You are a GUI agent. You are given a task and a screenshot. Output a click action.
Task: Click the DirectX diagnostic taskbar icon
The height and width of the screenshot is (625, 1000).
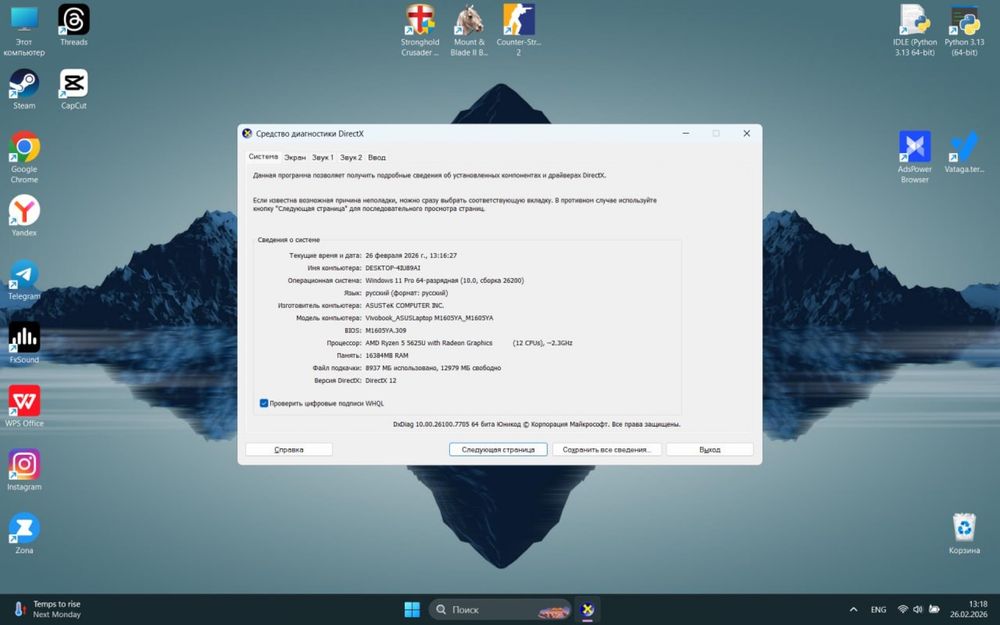[x=587, y=610]
